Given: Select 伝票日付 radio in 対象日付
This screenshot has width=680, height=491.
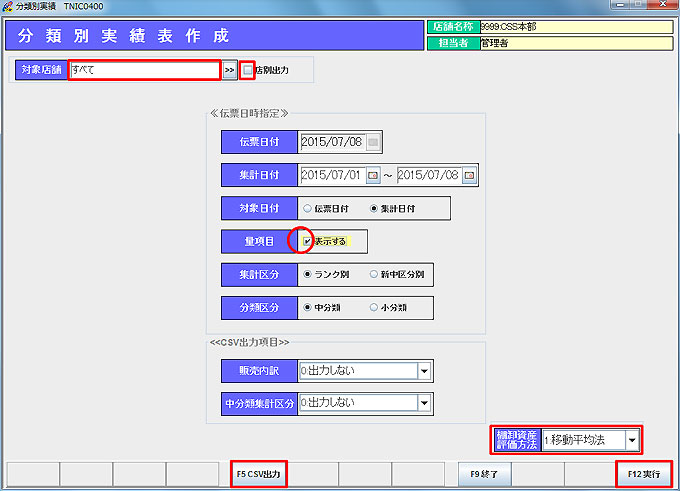Looking at the screenshot, I should (x=307, y=209).
